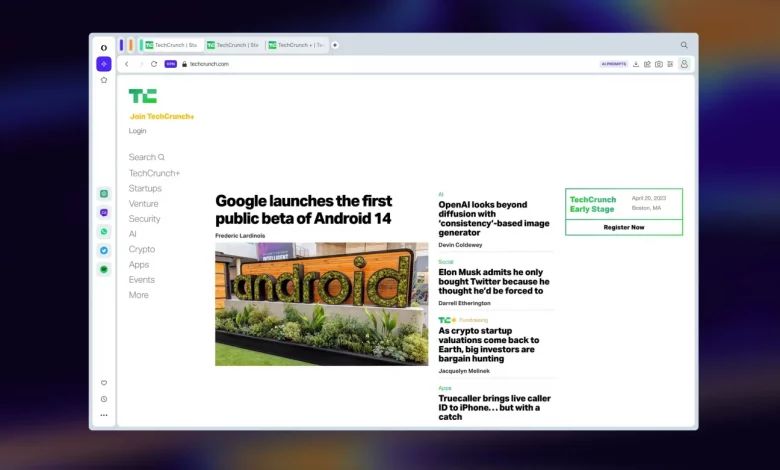This screenshot has height=470, width=780.
Task: Open the Opera menu logo in sidebar
Action: pyautogui.click(x=103, y=48)
